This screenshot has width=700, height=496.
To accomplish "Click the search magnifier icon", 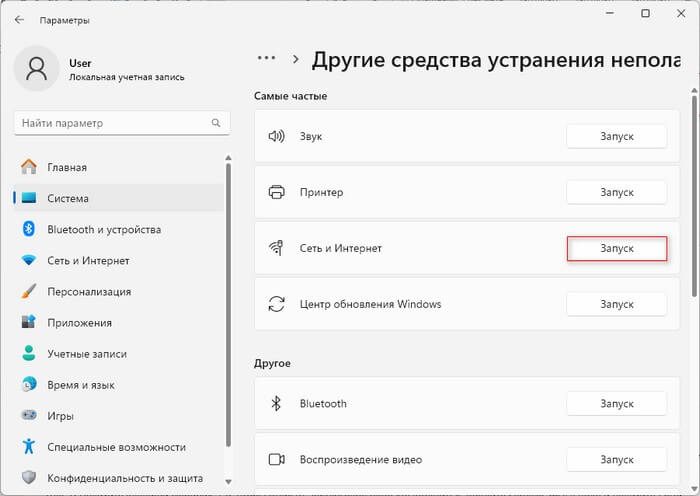I will 215,124.
